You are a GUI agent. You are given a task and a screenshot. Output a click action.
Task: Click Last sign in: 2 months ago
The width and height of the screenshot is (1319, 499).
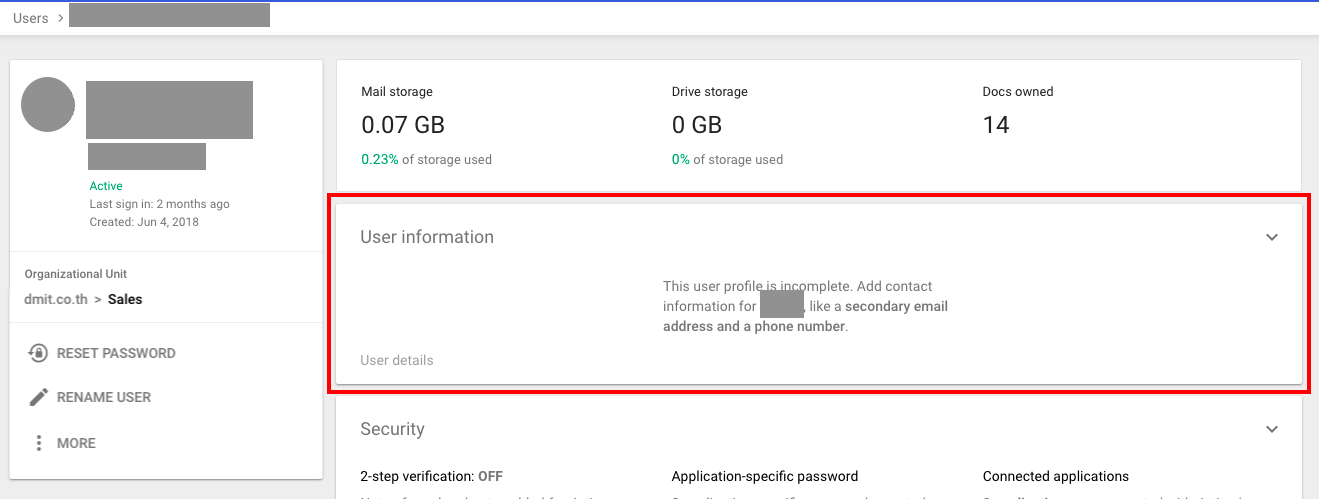point(159,204)
